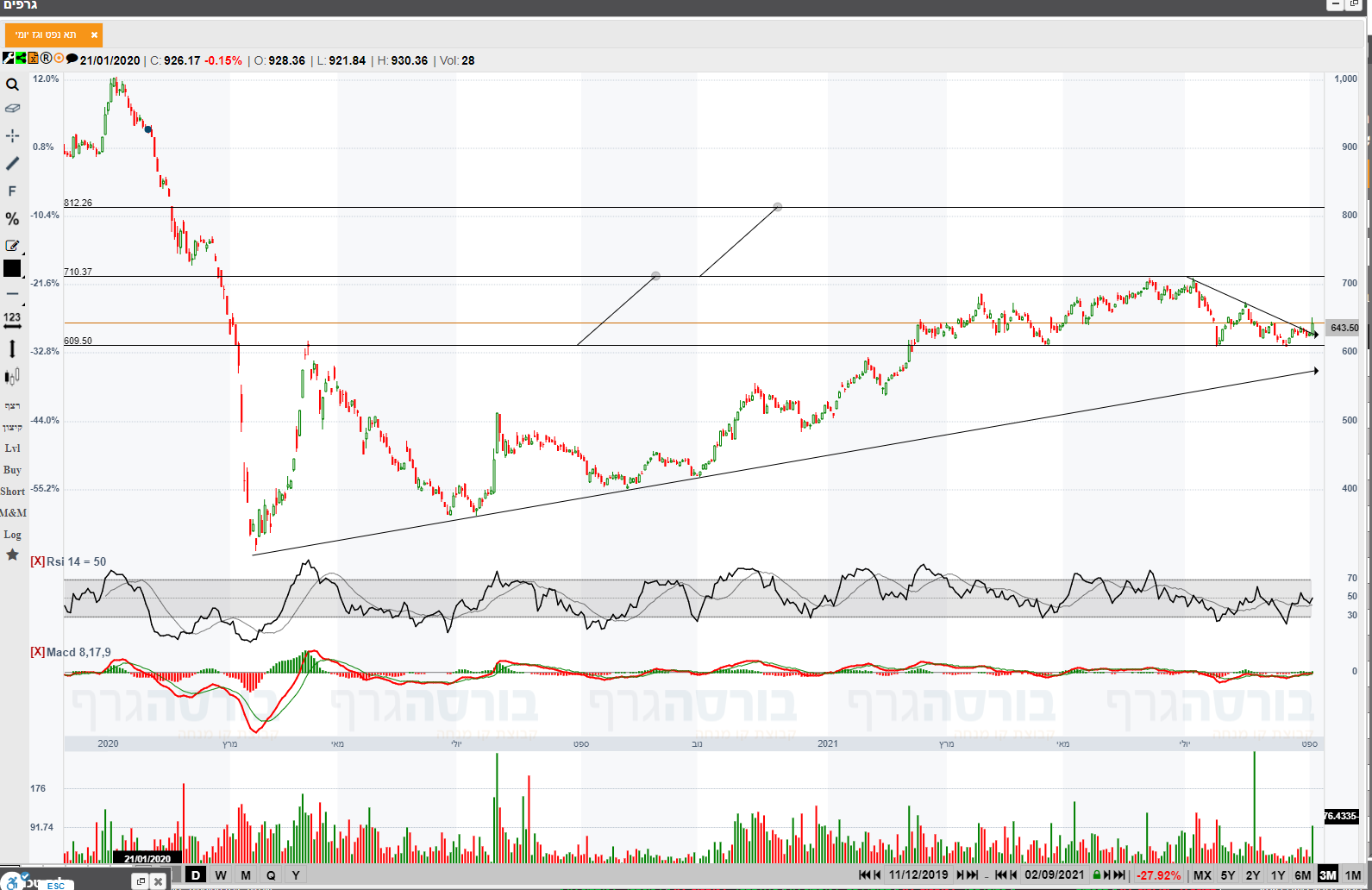This screenshot has height=890, width=1372.
Task: Open the black drawing color swatch
Action: pos(12,268)
